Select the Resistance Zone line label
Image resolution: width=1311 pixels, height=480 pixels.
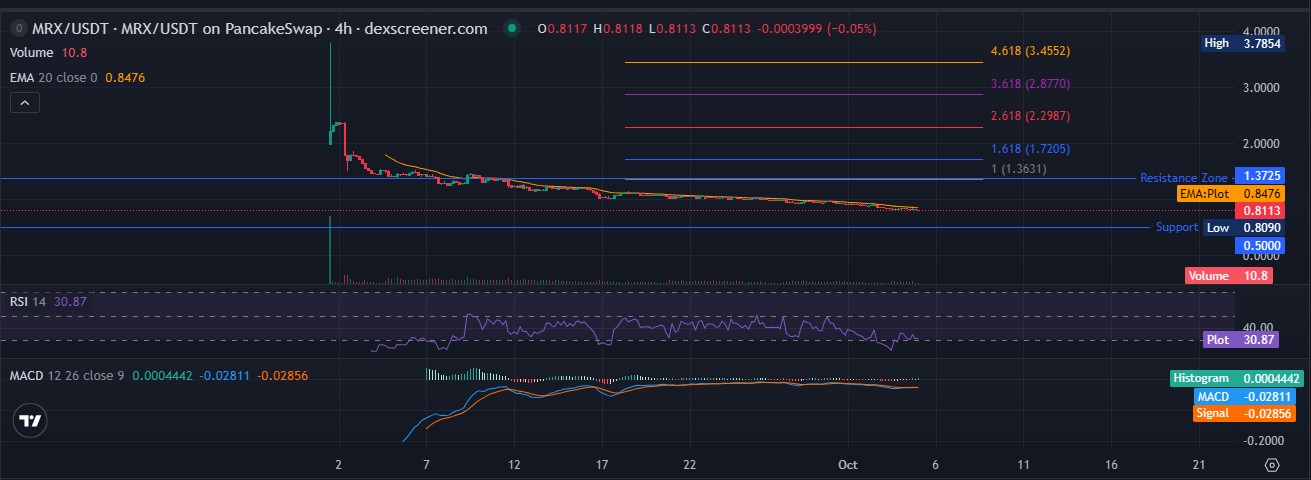tap(1184, 178)
